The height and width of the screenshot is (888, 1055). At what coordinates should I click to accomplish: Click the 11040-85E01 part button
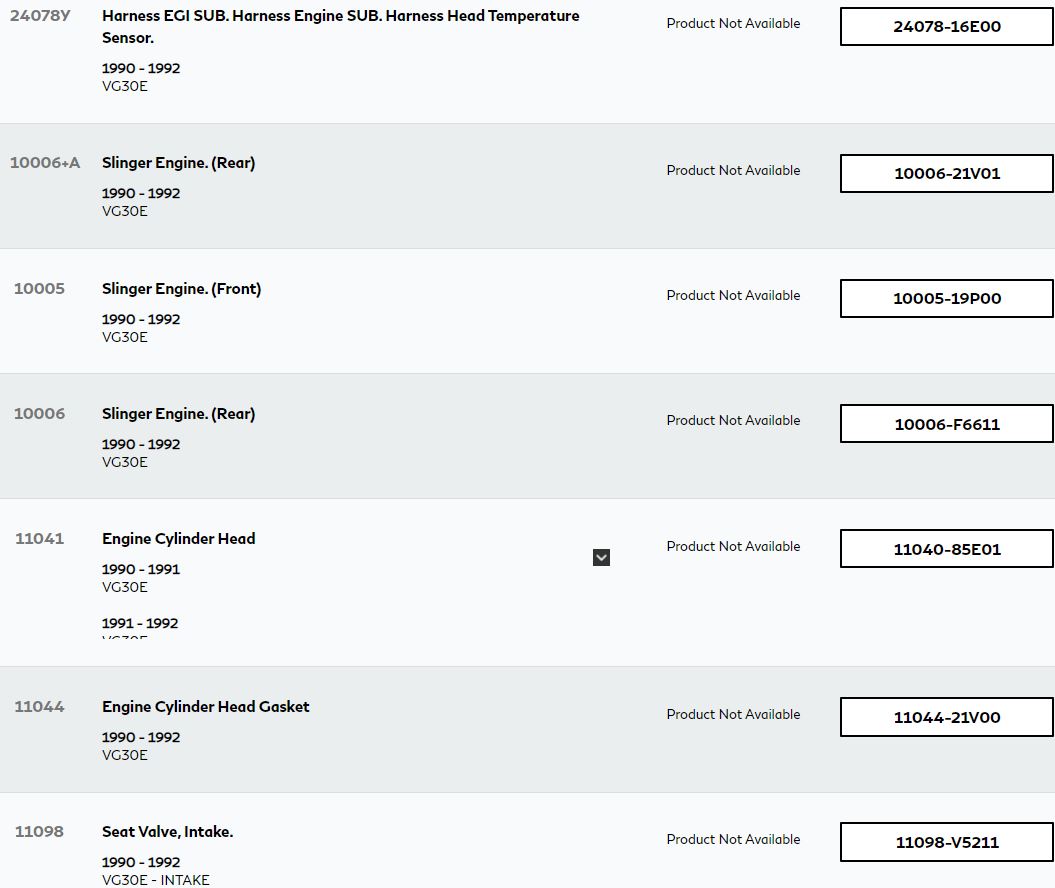click(x=946, y=549)
